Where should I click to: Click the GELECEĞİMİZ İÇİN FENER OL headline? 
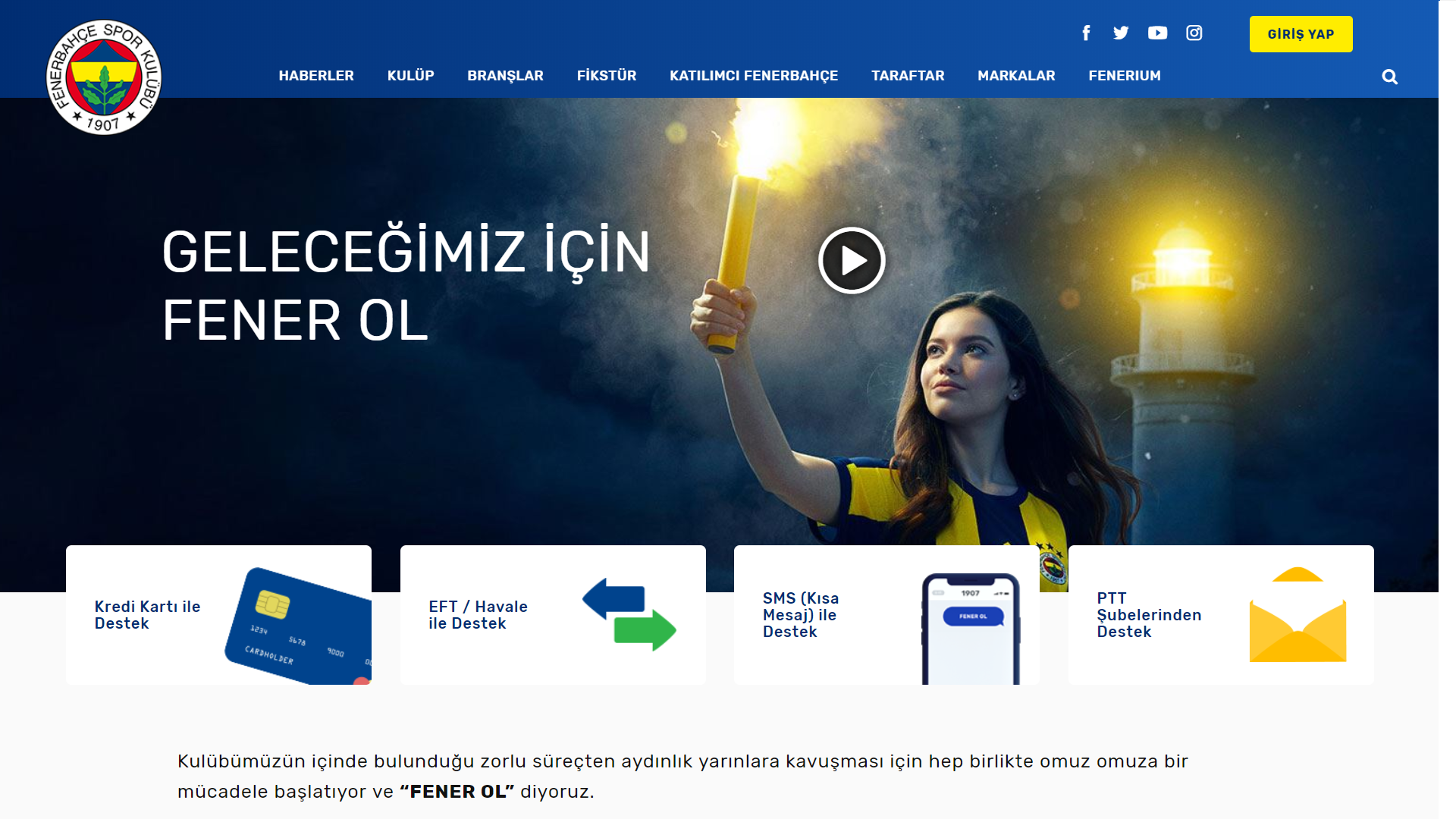click(406, 286)
